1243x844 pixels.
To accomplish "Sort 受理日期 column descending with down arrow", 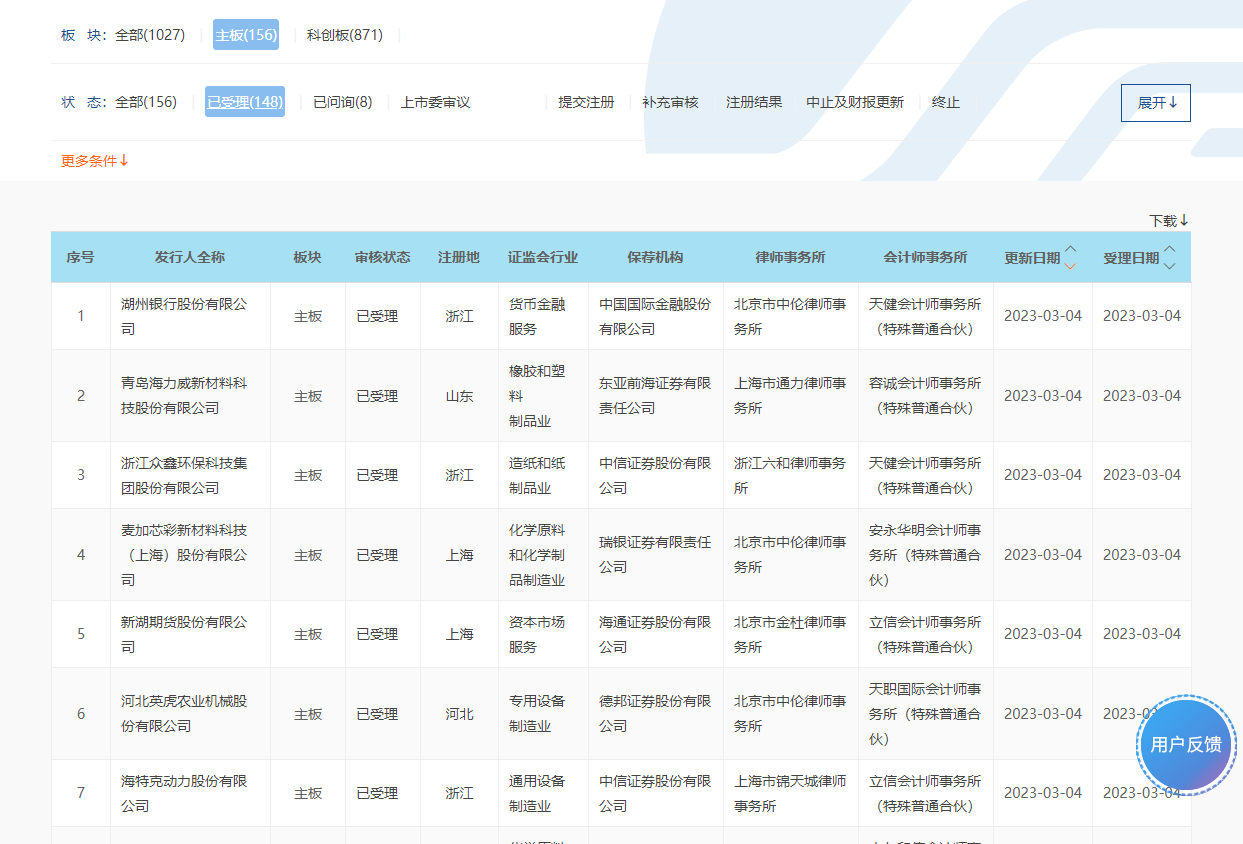I will point(1169,266).
